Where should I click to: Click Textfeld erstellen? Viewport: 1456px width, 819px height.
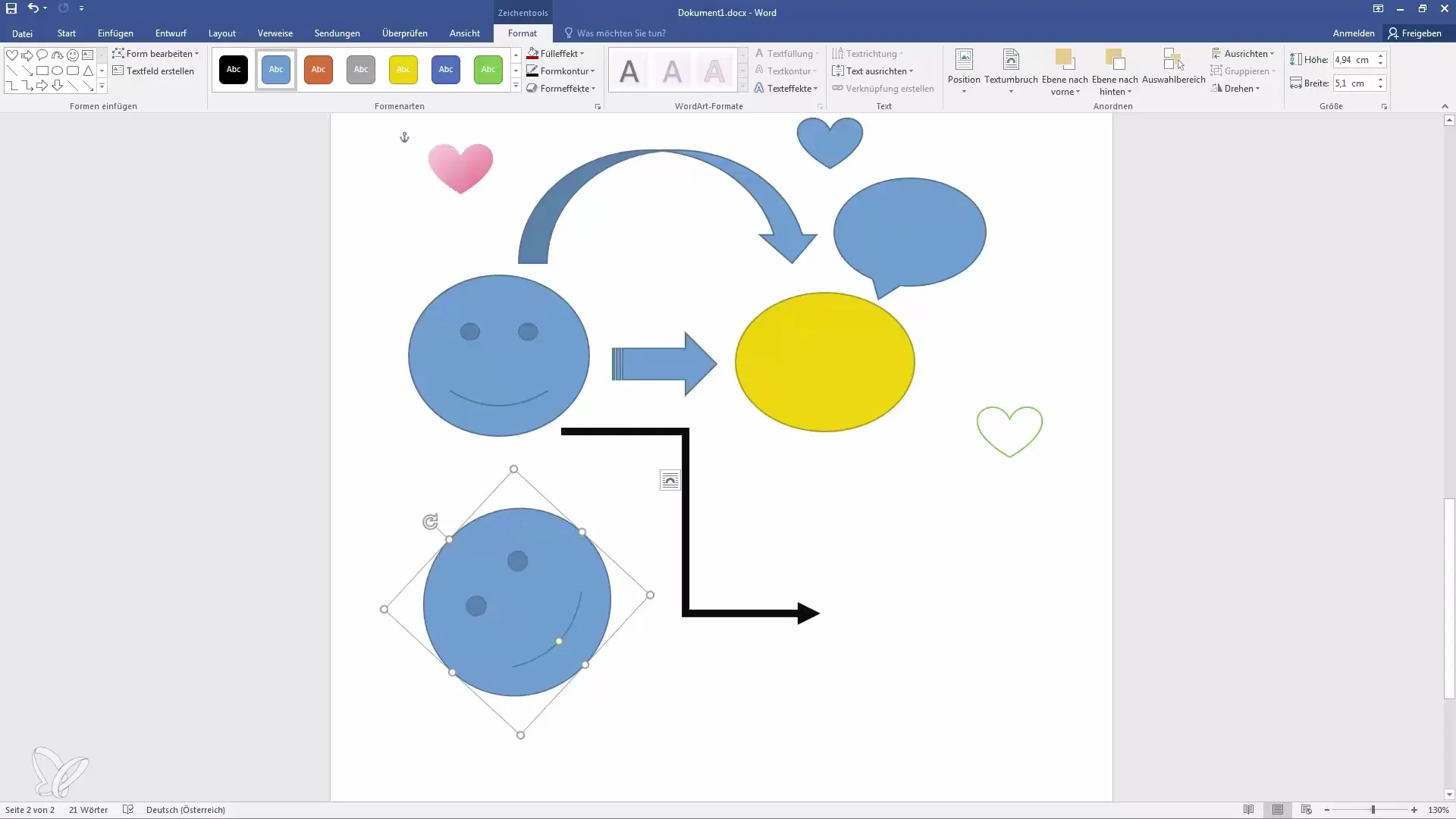[153, 71]
